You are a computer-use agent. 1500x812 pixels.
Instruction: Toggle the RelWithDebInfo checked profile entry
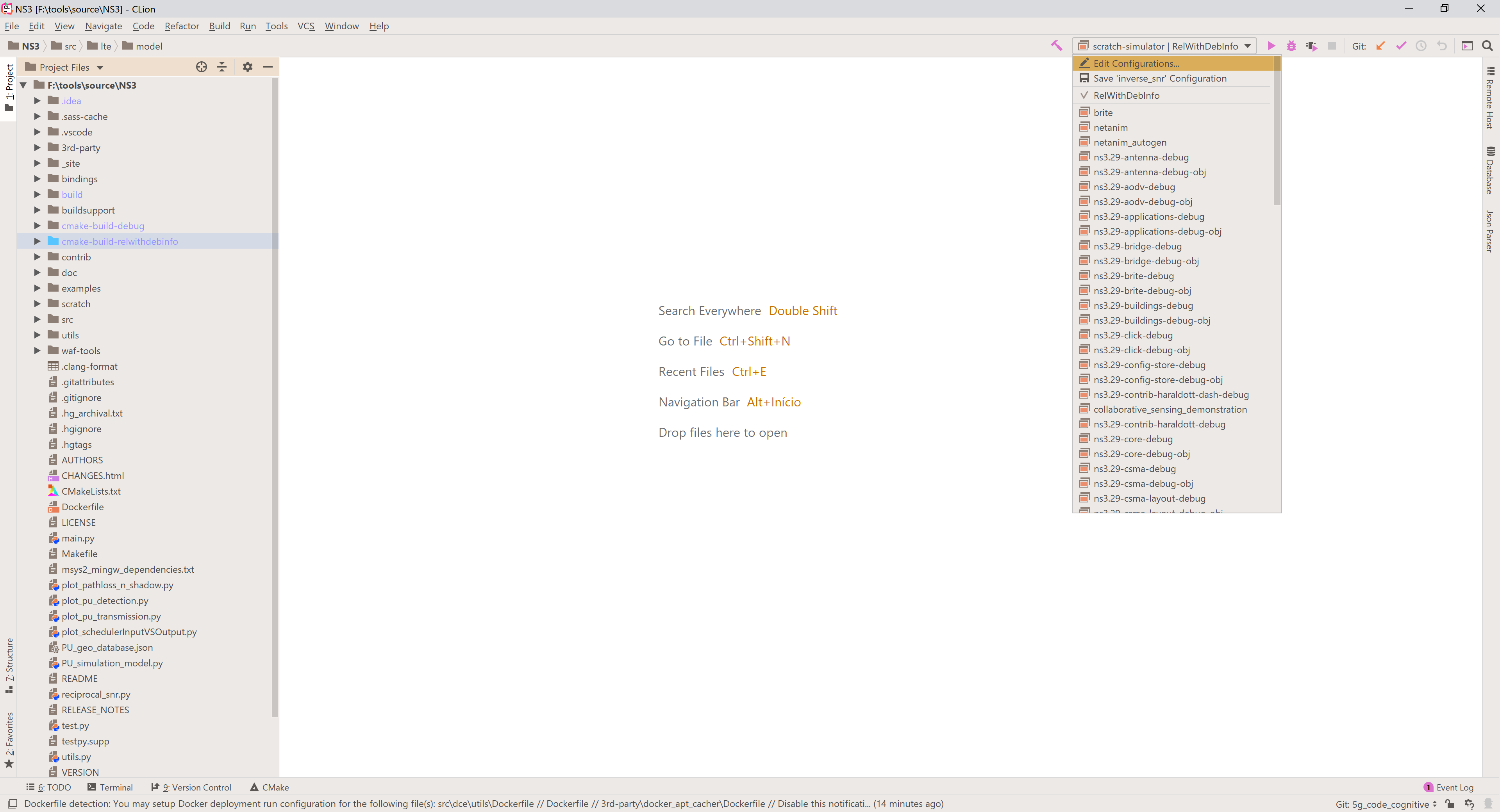tap(1125, 96)
